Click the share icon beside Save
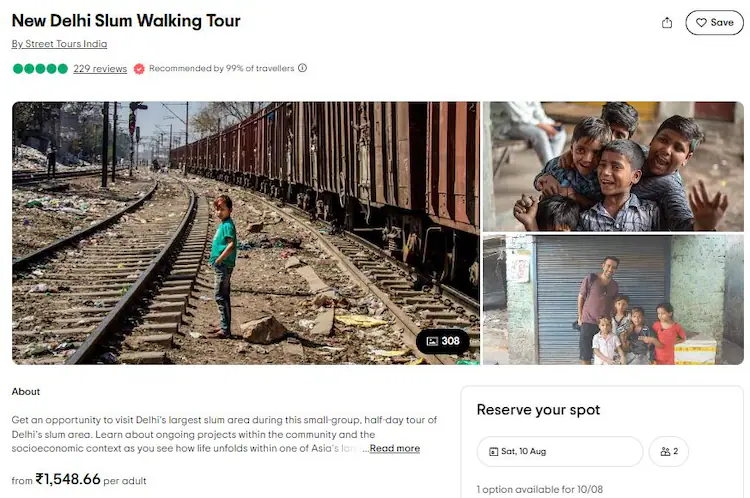Image resolution: width=750 pixels, height=498 pixels. pos(667,22)
